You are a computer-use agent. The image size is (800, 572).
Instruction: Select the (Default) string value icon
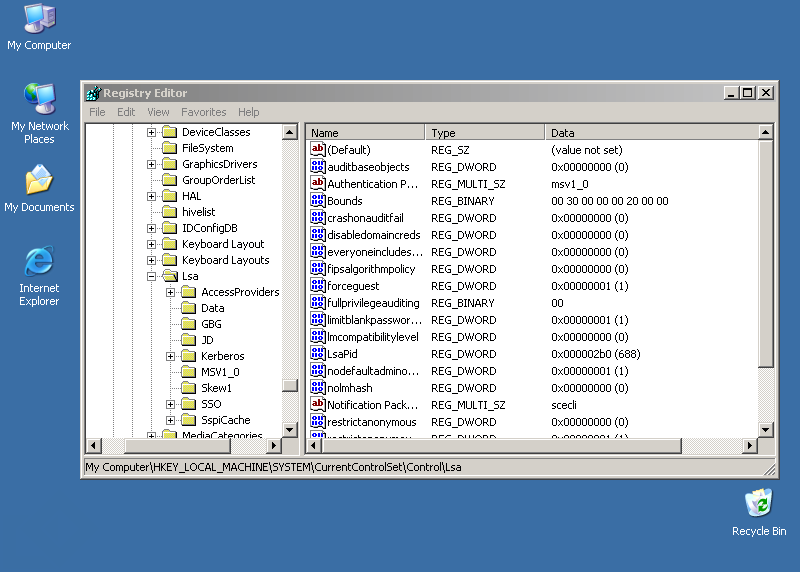(x=317, y=150)
